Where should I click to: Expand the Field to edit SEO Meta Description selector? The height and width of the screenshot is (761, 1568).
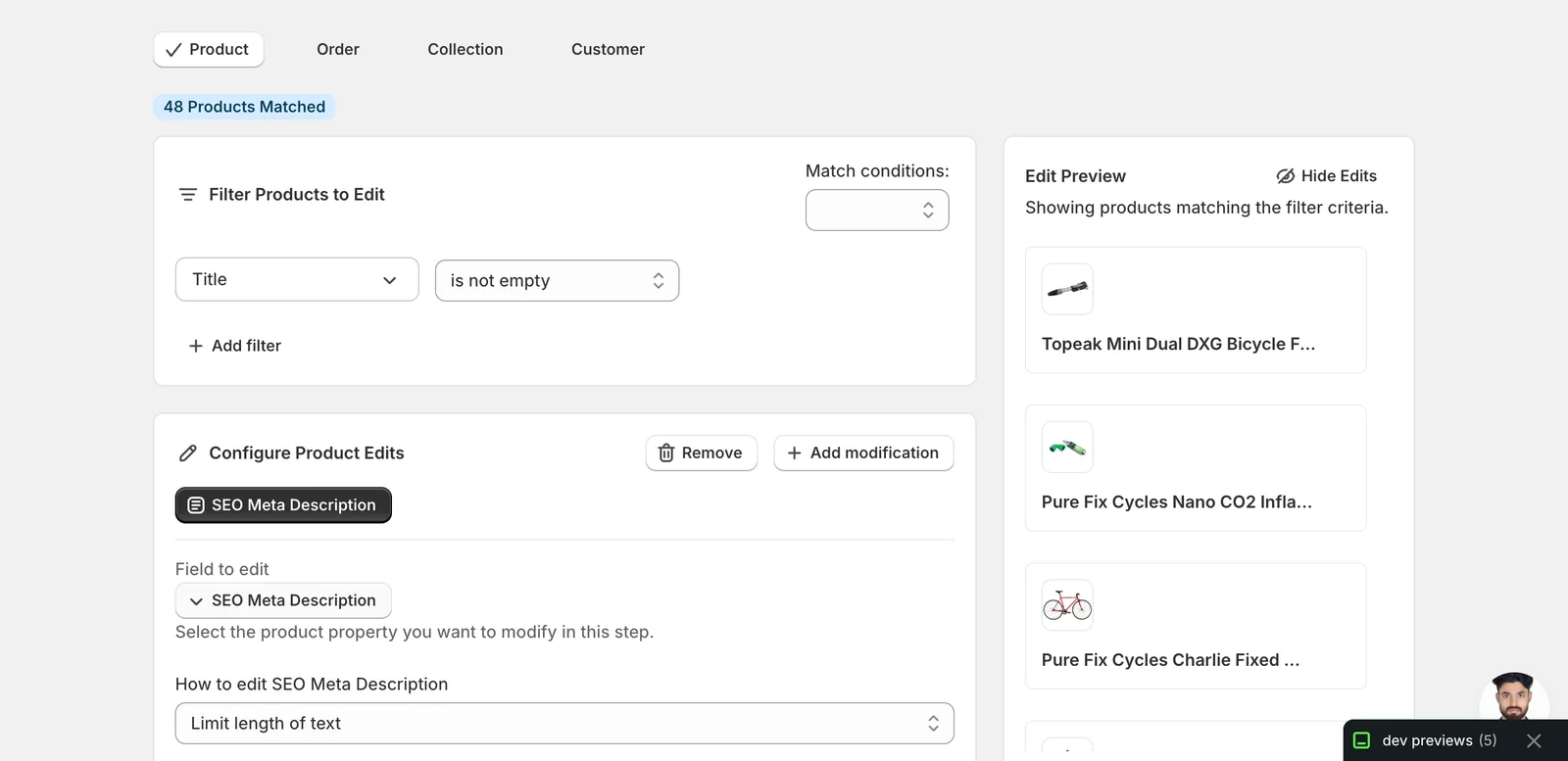click(x=283, y=600)
